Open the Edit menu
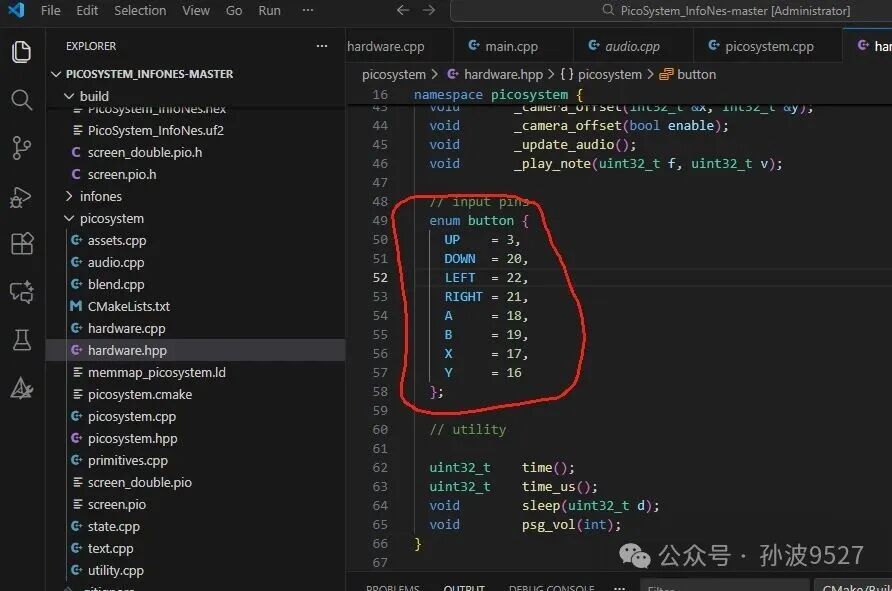 [87, 10]
